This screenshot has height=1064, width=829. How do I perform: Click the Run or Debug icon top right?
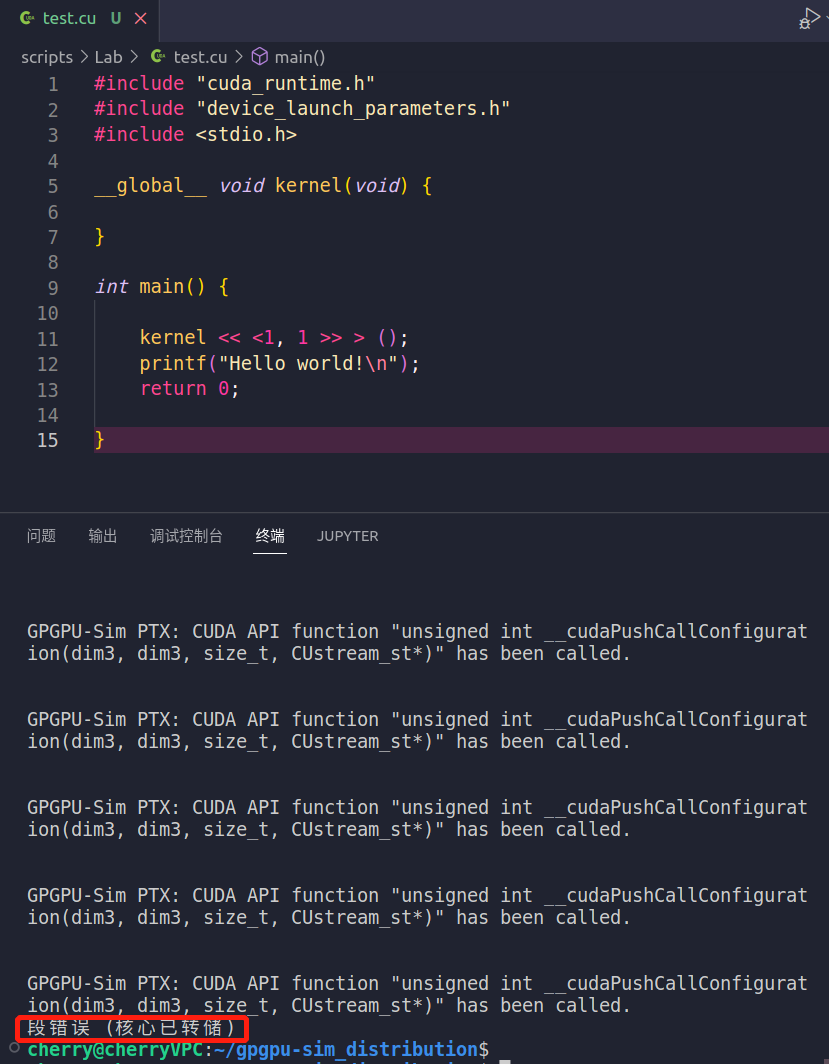808,18
